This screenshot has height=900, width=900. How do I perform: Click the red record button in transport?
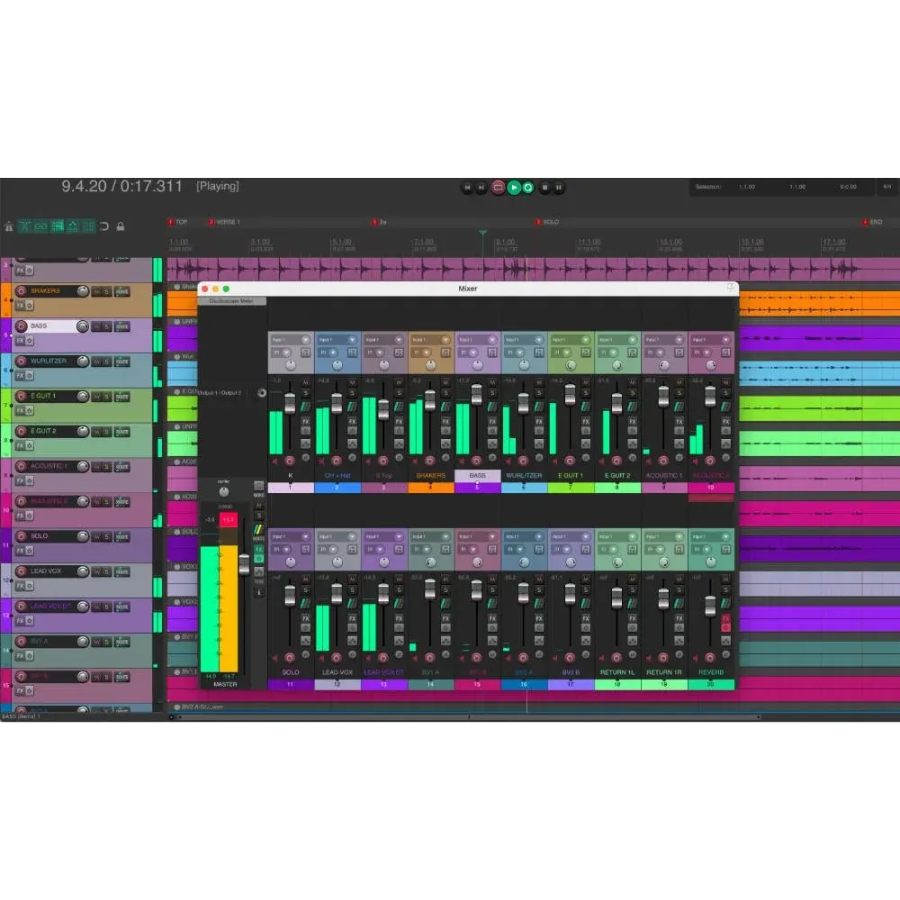click(498, 187)
